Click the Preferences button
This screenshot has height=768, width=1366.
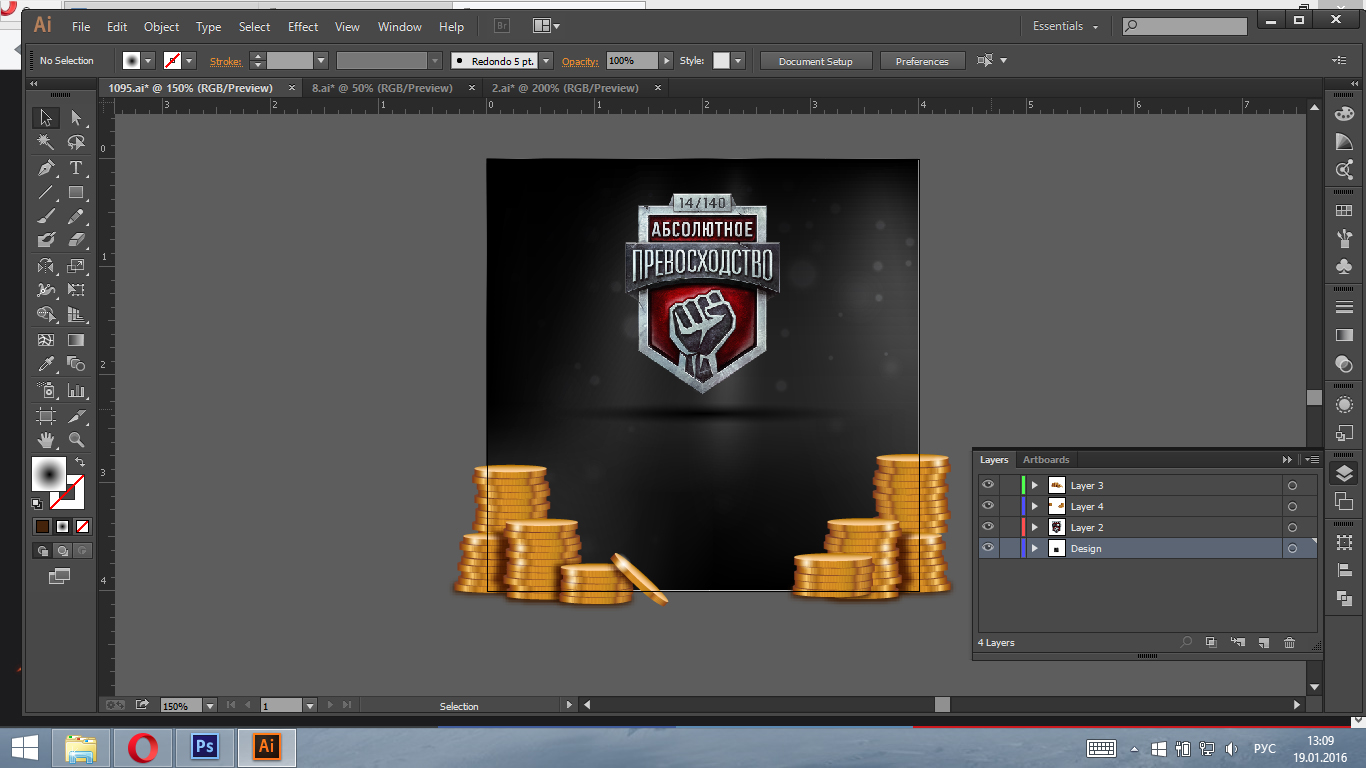click(x=922, y=61)
